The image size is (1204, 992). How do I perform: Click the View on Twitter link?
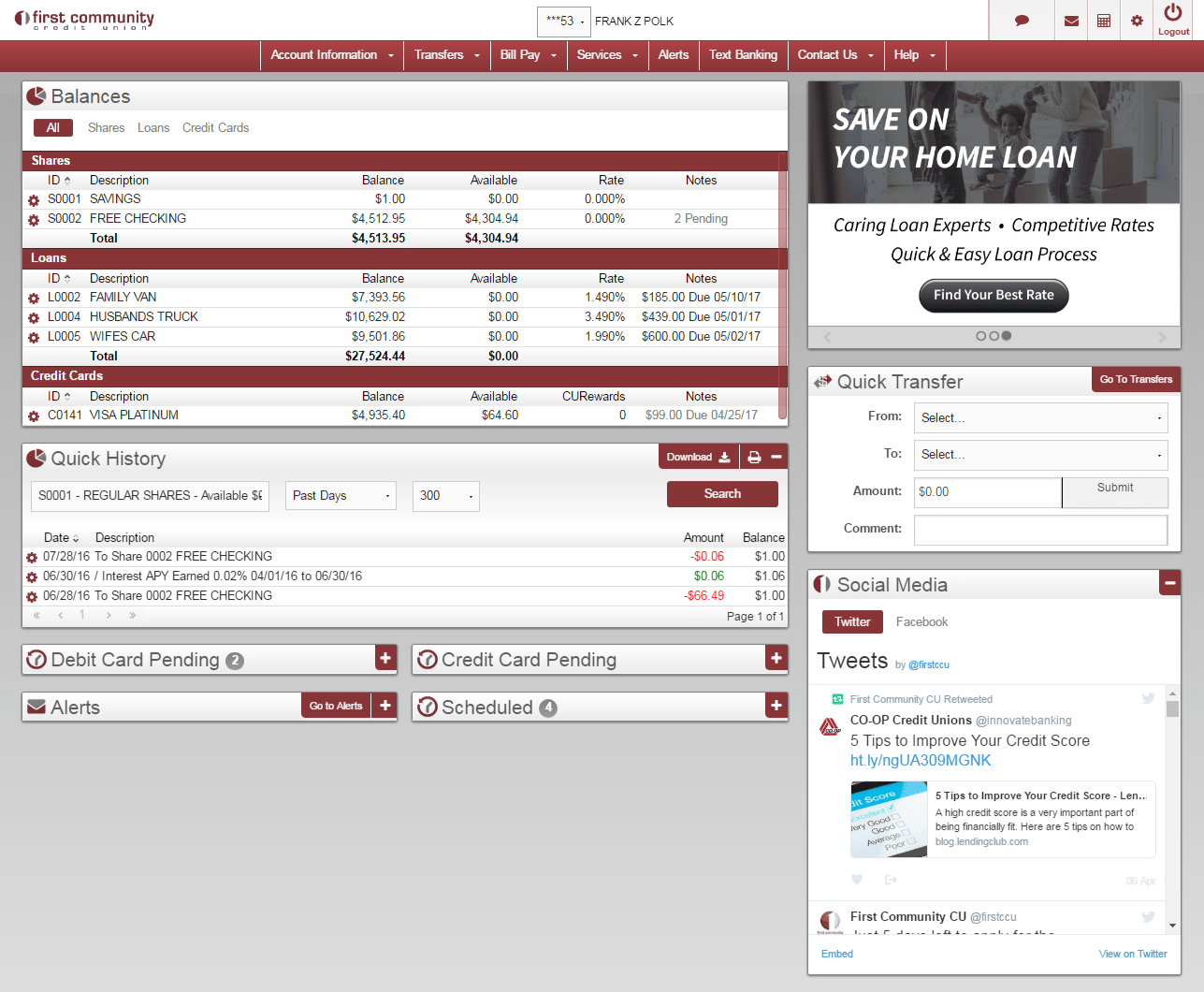pos(1132,954)
